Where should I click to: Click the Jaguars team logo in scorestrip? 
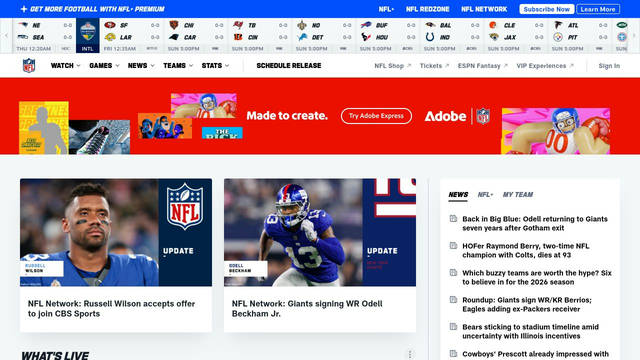[493, 37]
